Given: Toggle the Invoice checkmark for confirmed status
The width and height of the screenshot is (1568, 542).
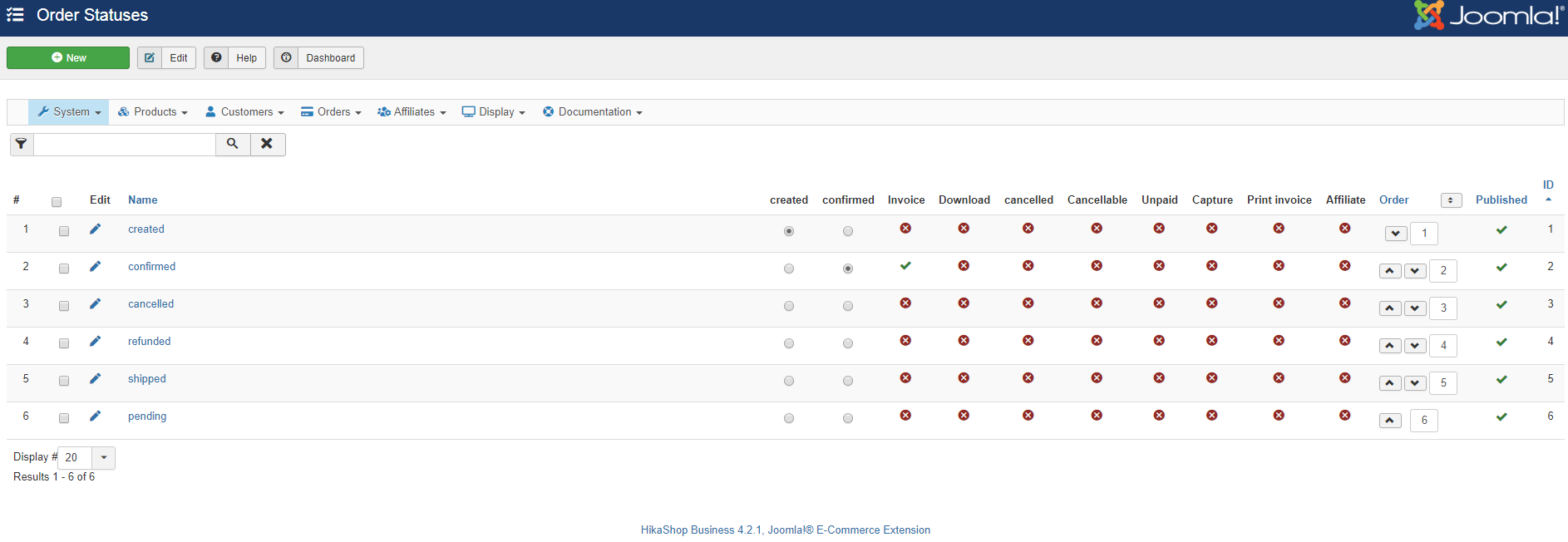Looking at the screenshot, I should [x=905, y=266].
